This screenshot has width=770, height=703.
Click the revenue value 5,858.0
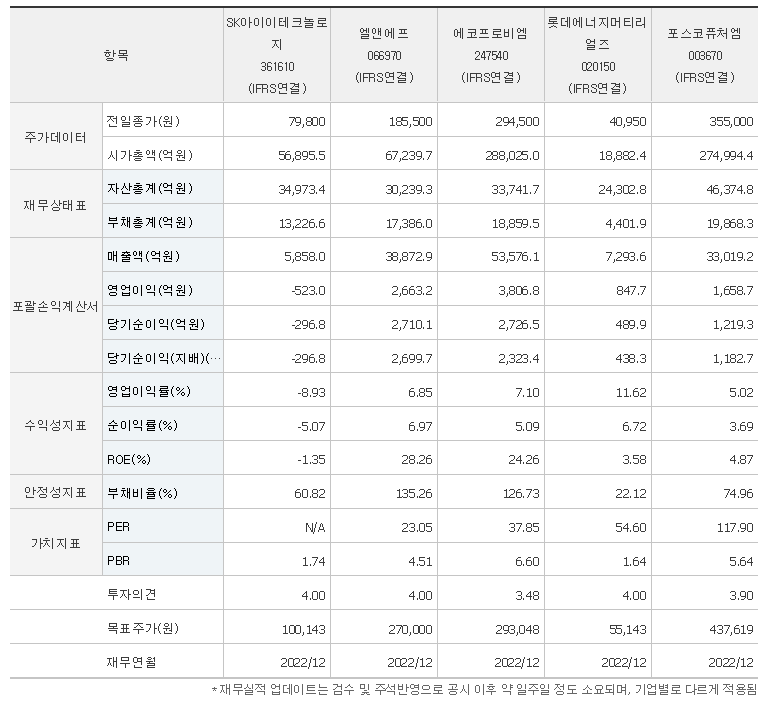(x=305, y=257)
